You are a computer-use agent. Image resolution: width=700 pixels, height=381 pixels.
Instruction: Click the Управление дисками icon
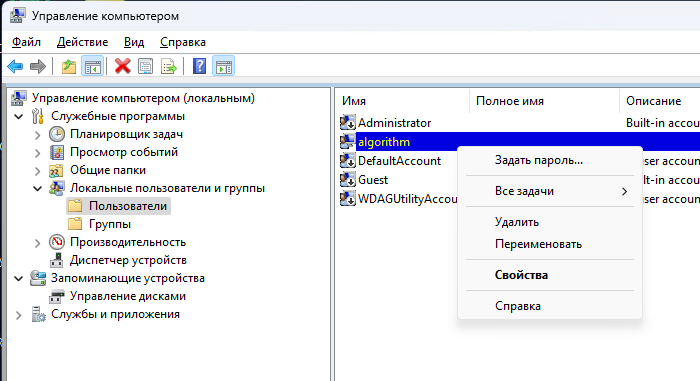[57, 296]
